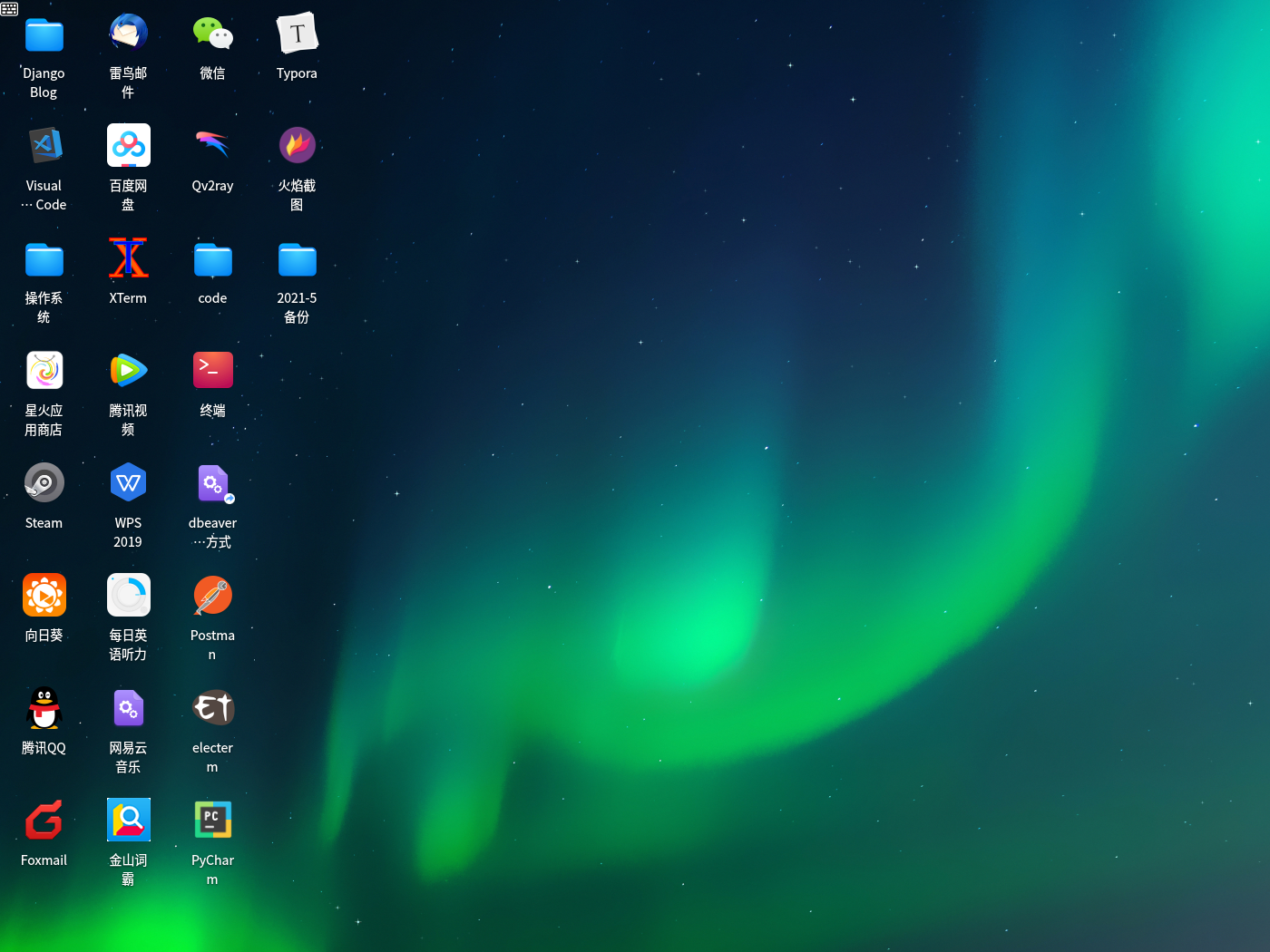Viewport: 1270px width, 952px height.
Task: Open Flameshot screenshot tool (火焰截图)
Action: [297, 145]
